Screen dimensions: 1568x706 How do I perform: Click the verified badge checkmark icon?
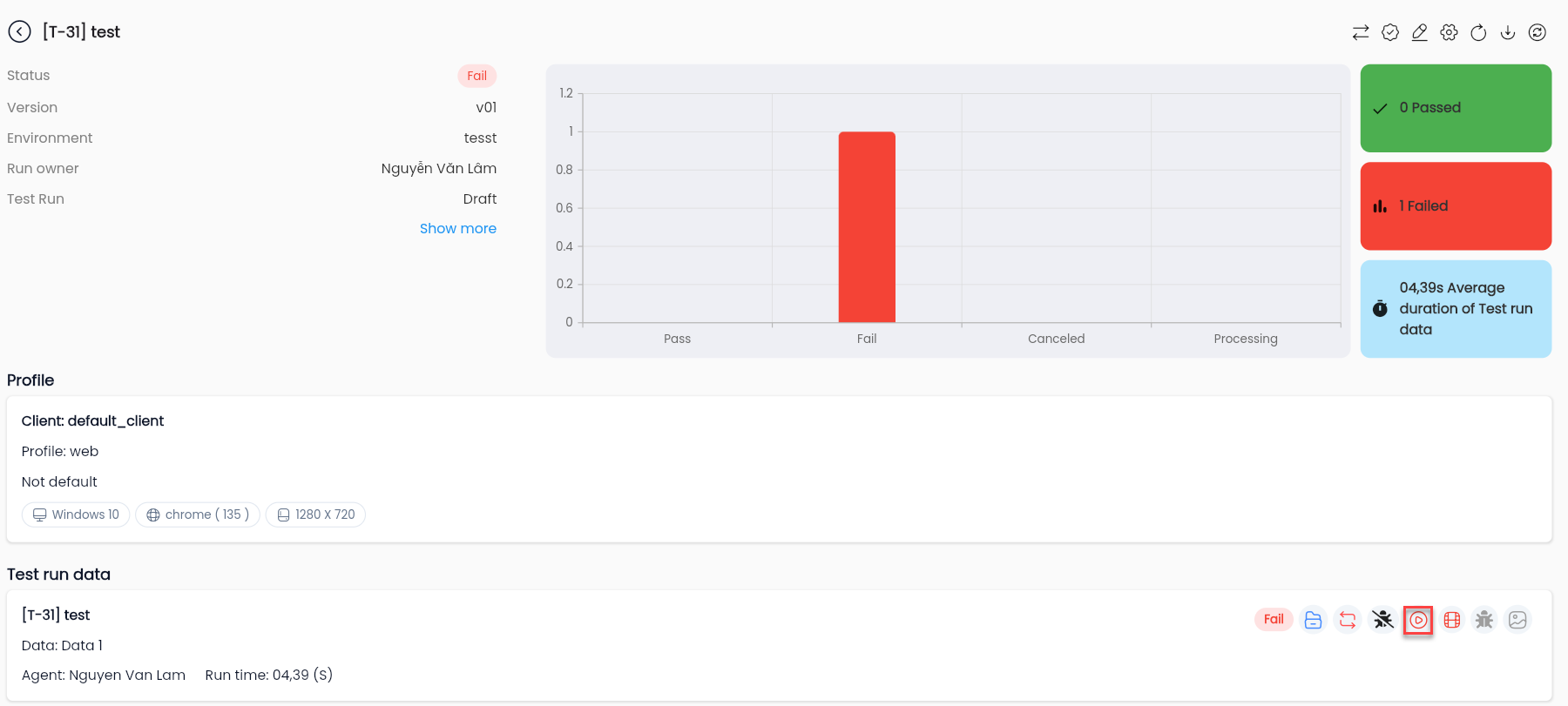coord(1390,32)
